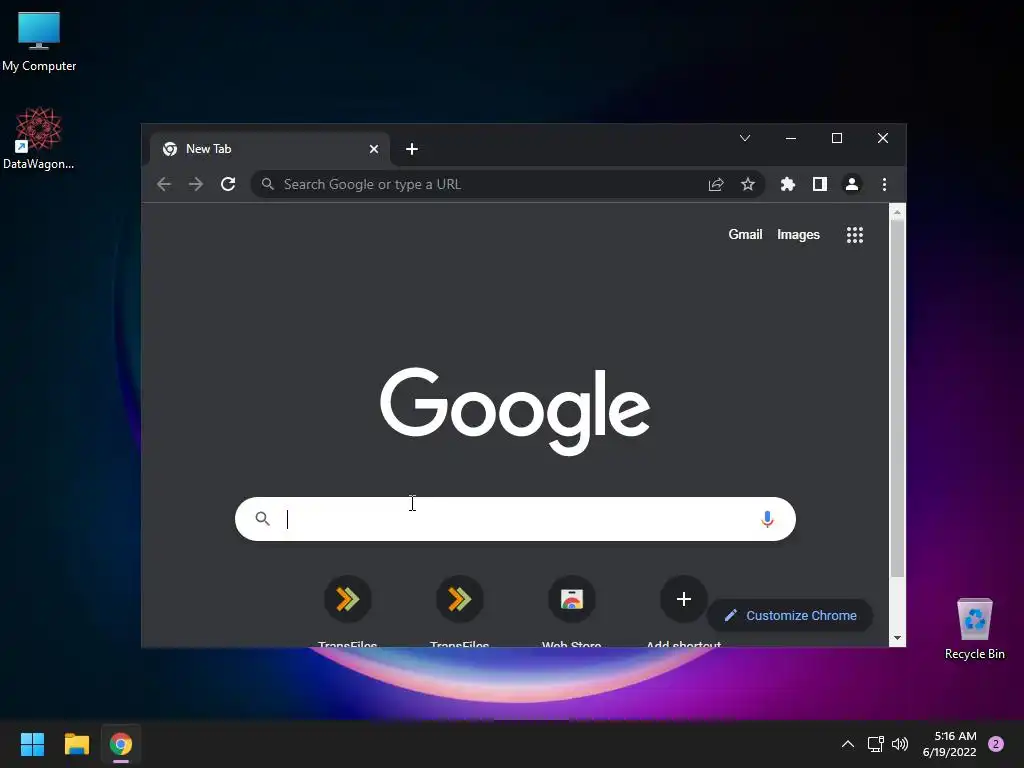Click the page's vertical scrollbar thumb
1024x768 pixels.
[898, 398]
